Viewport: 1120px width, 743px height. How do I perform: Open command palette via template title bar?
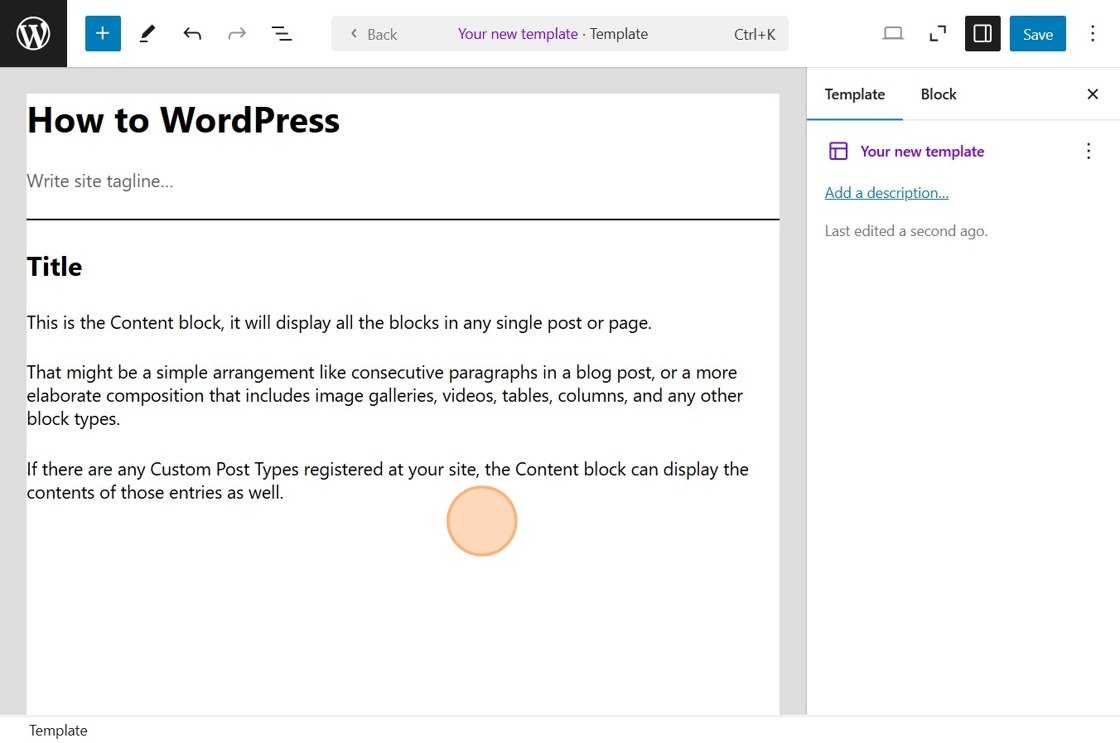coord(560,34)
